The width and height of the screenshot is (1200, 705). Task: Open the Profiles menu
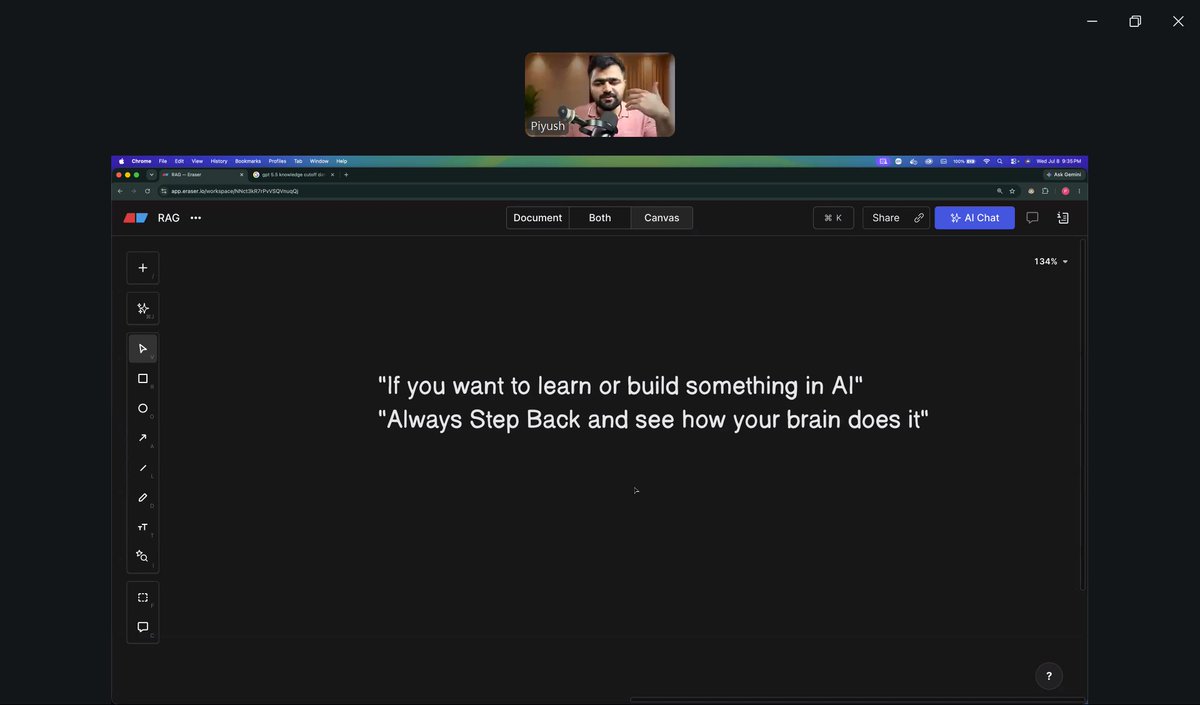point(277,161)
